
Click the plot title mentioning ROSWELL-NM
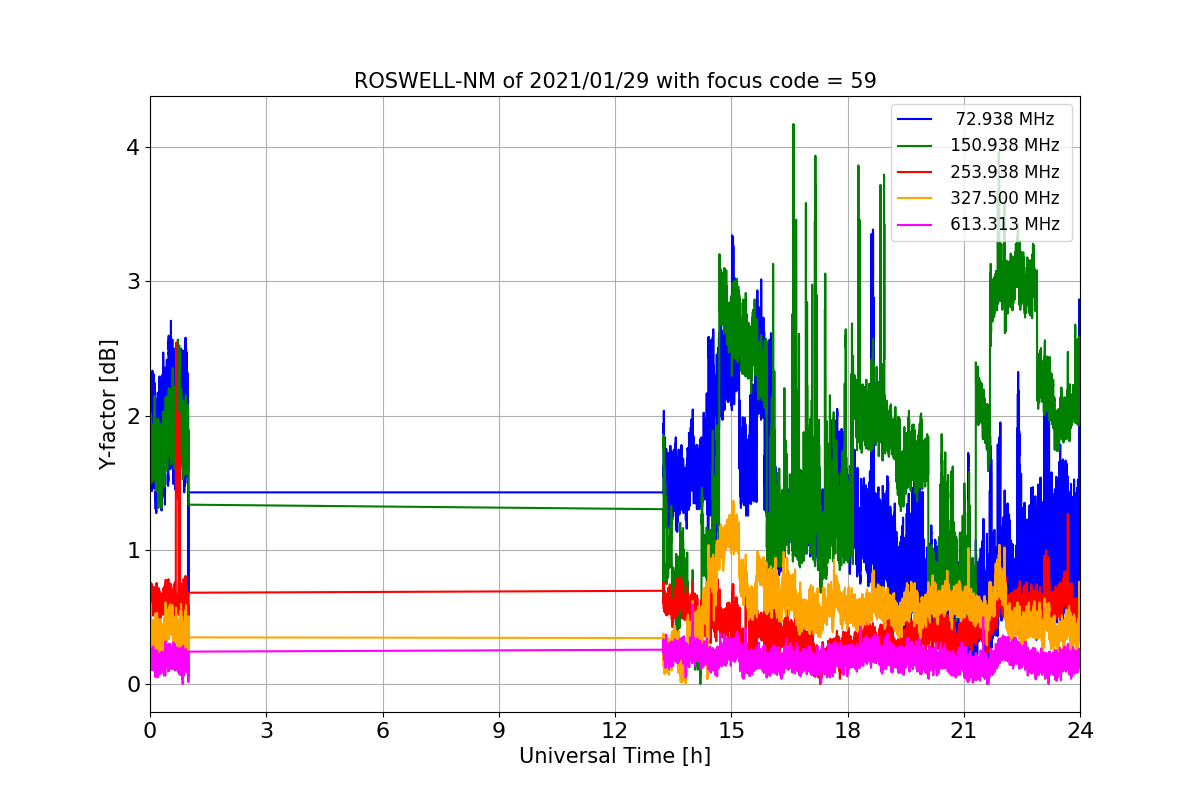(x=615, y=81)
